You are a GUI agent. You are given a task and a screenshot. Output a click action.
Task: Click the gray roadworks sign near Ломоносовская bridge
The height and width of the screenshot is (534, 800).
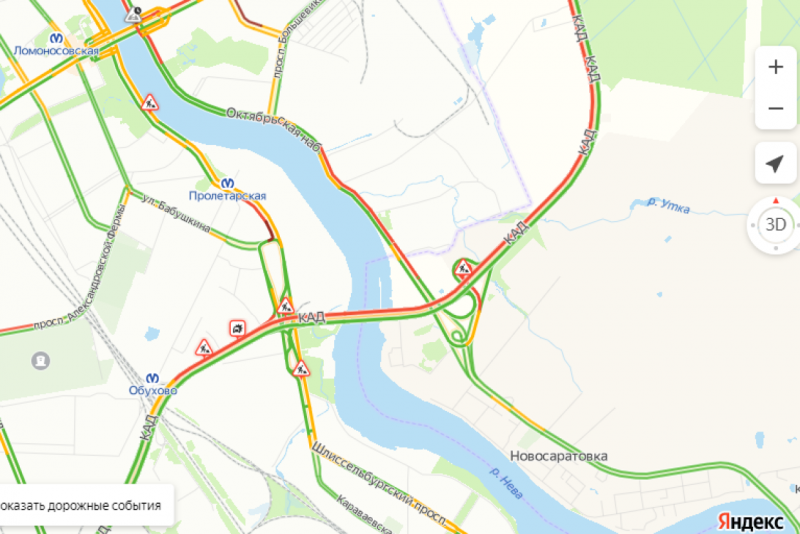[x=134, y=15]
